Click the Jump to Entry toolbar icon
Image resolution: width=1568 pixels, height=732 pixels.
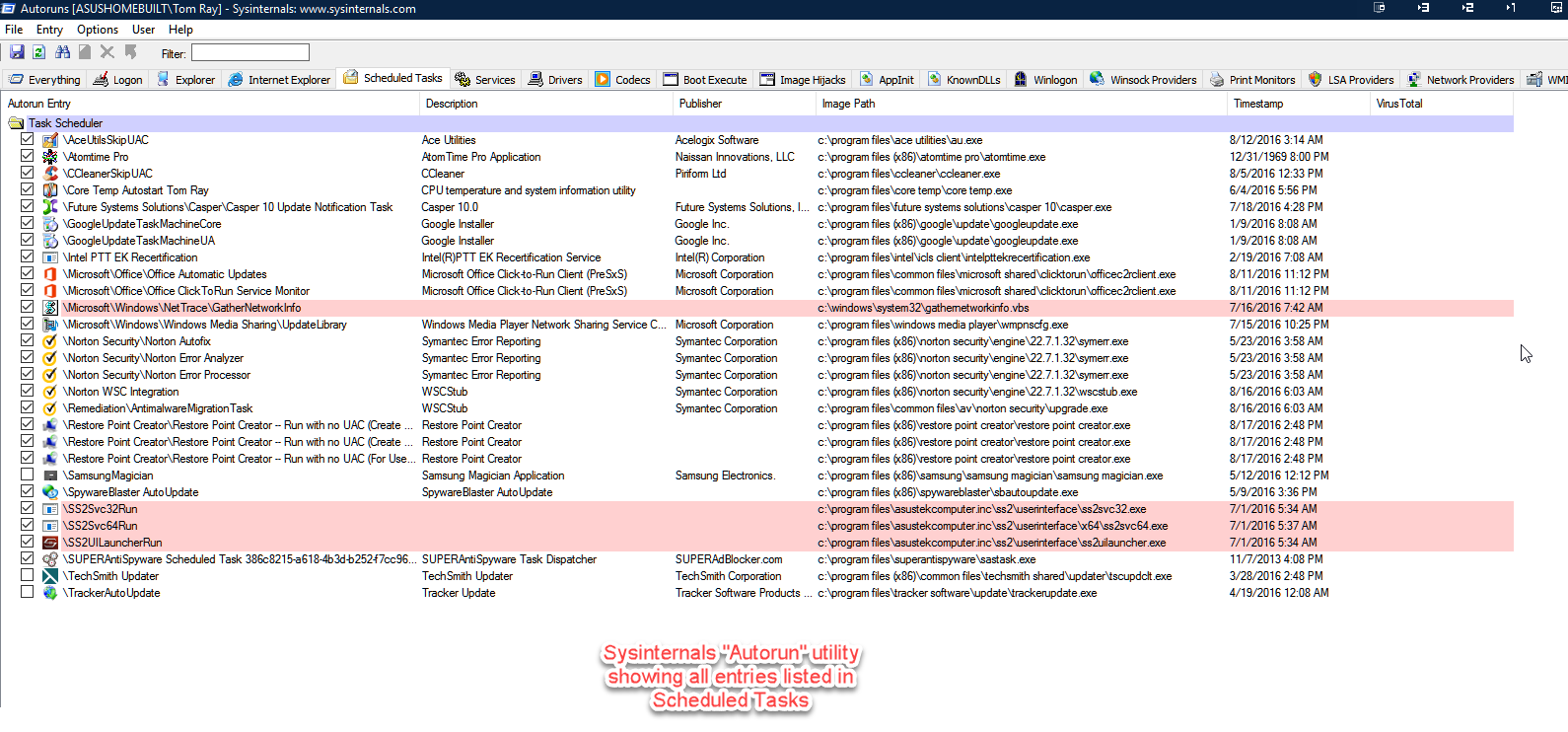[x=130, y=52]
